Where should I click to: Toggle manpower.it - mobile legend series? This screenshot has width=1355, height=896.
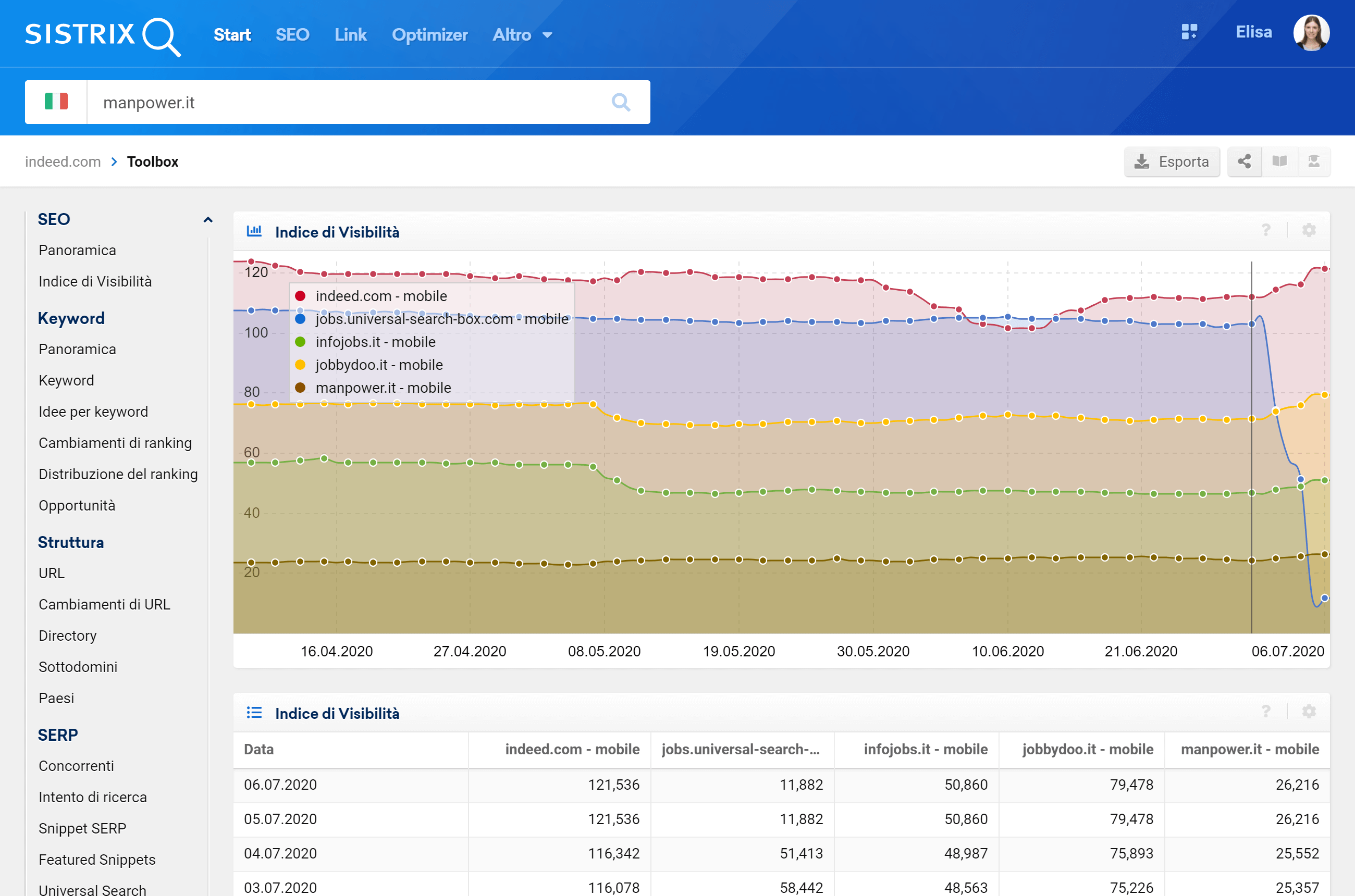373,388
